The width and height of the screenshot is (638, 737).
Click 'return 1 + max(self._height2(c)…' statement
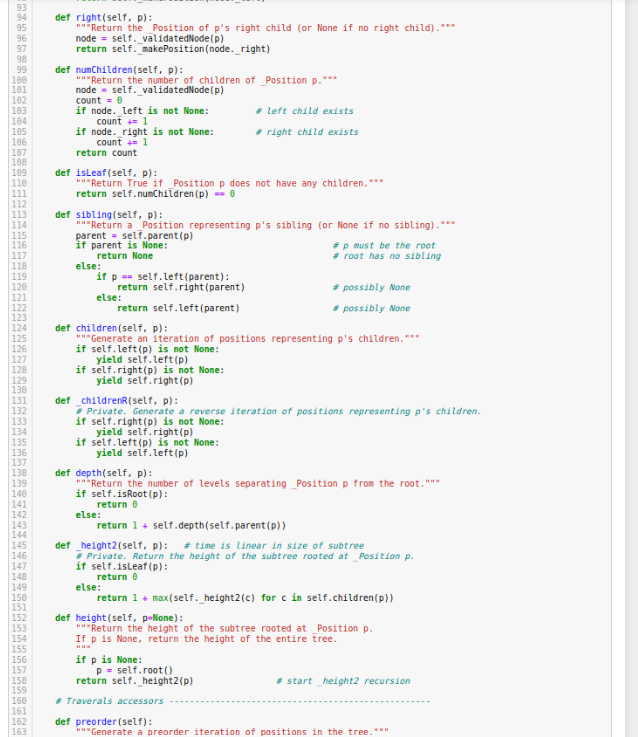tap(245, 598)
